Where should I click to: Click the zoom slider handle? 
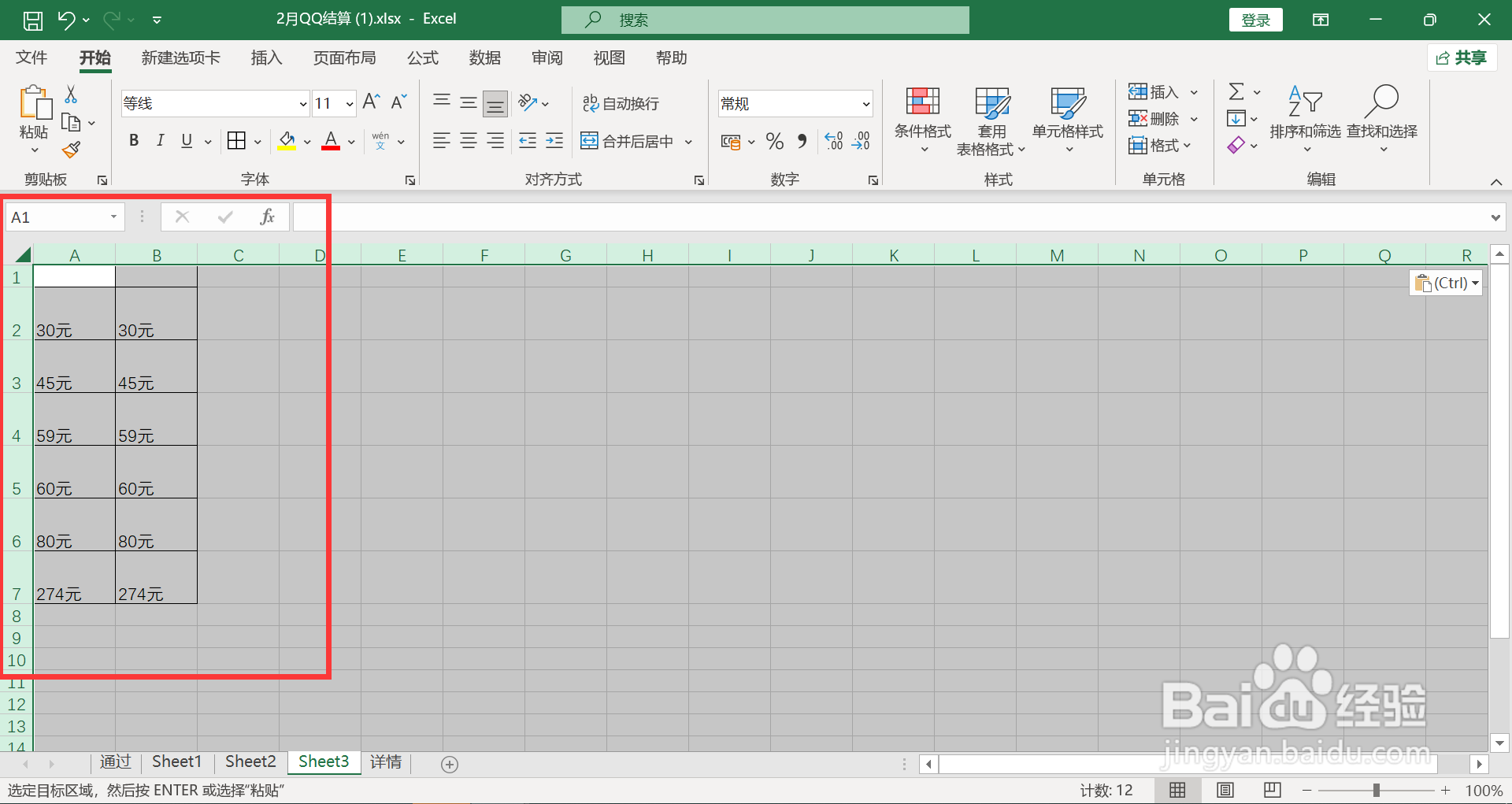(1376, 790)
